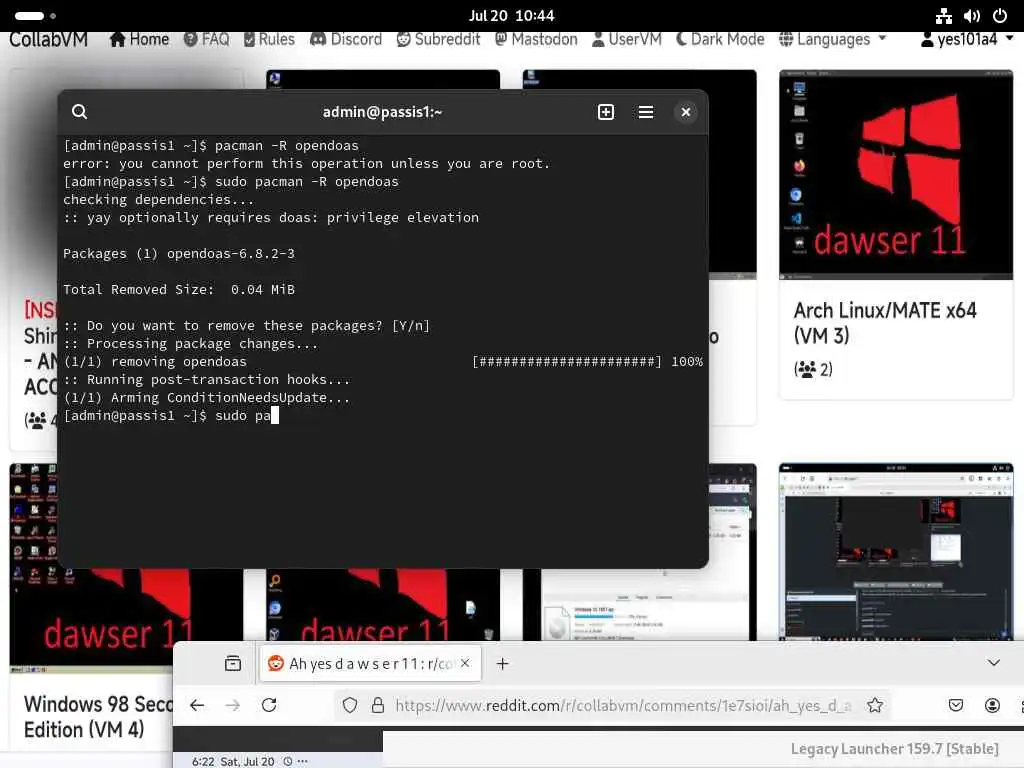Viewport: 1024px width, 768px height.
Task: Click the Legacy Launcher 159.7 [Stable] text
Action: 895,748
